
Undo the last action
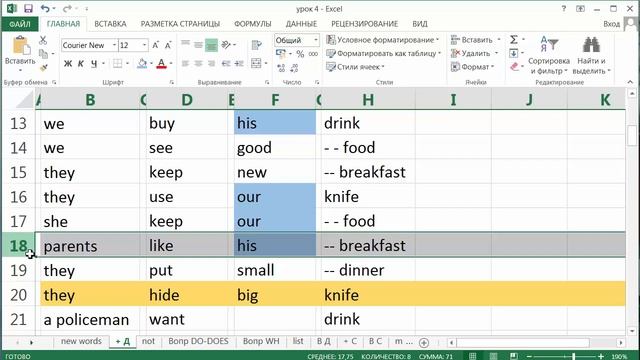coord(45,8)
